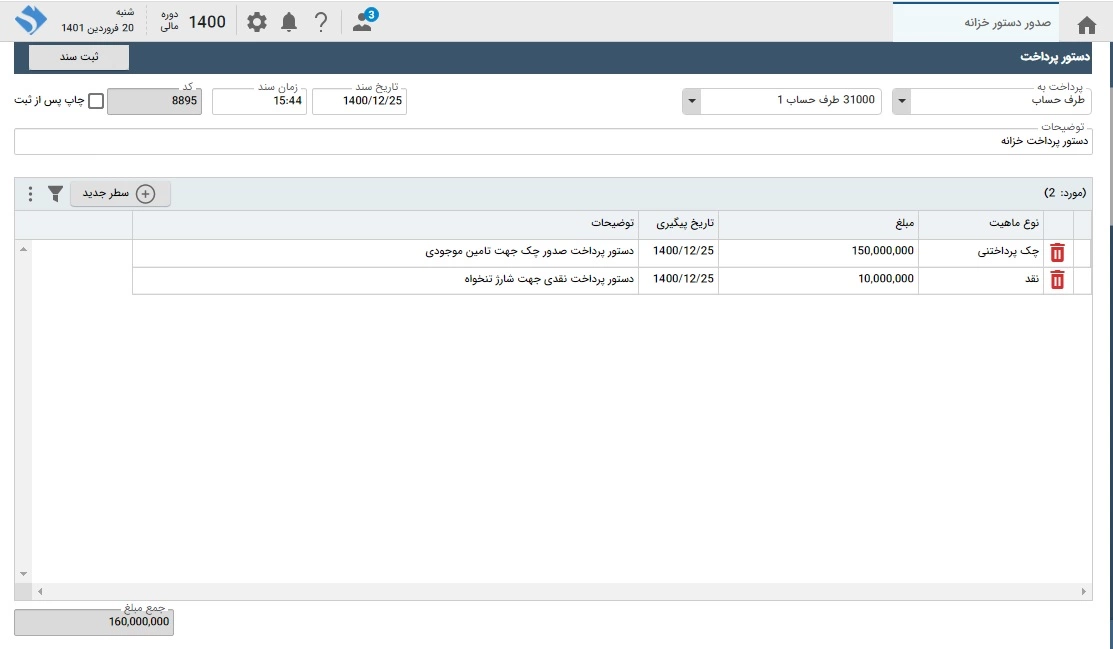Delete the چک پرداختنی row using trash icon
This screenshot has width=1113, height=649.
pyautogui.click(x=1057, y=253)
